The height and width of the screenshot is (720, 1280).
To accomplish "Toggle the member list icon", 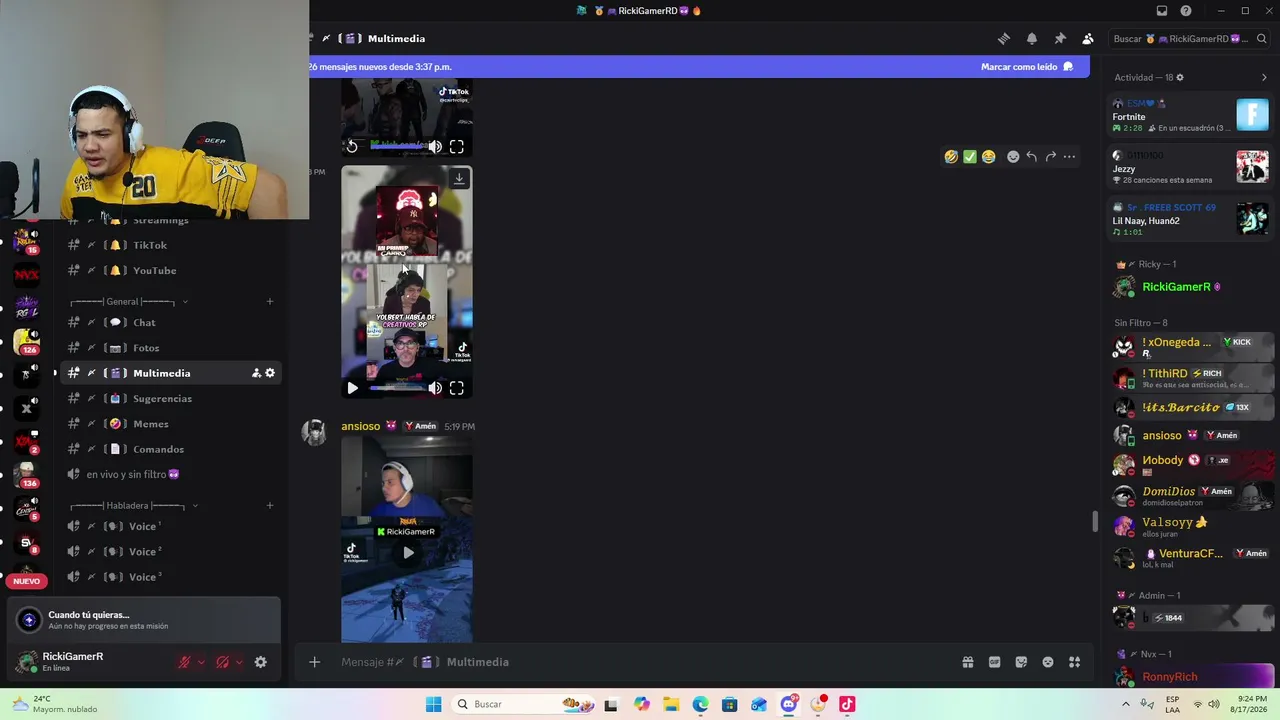I will [1088, 39].
